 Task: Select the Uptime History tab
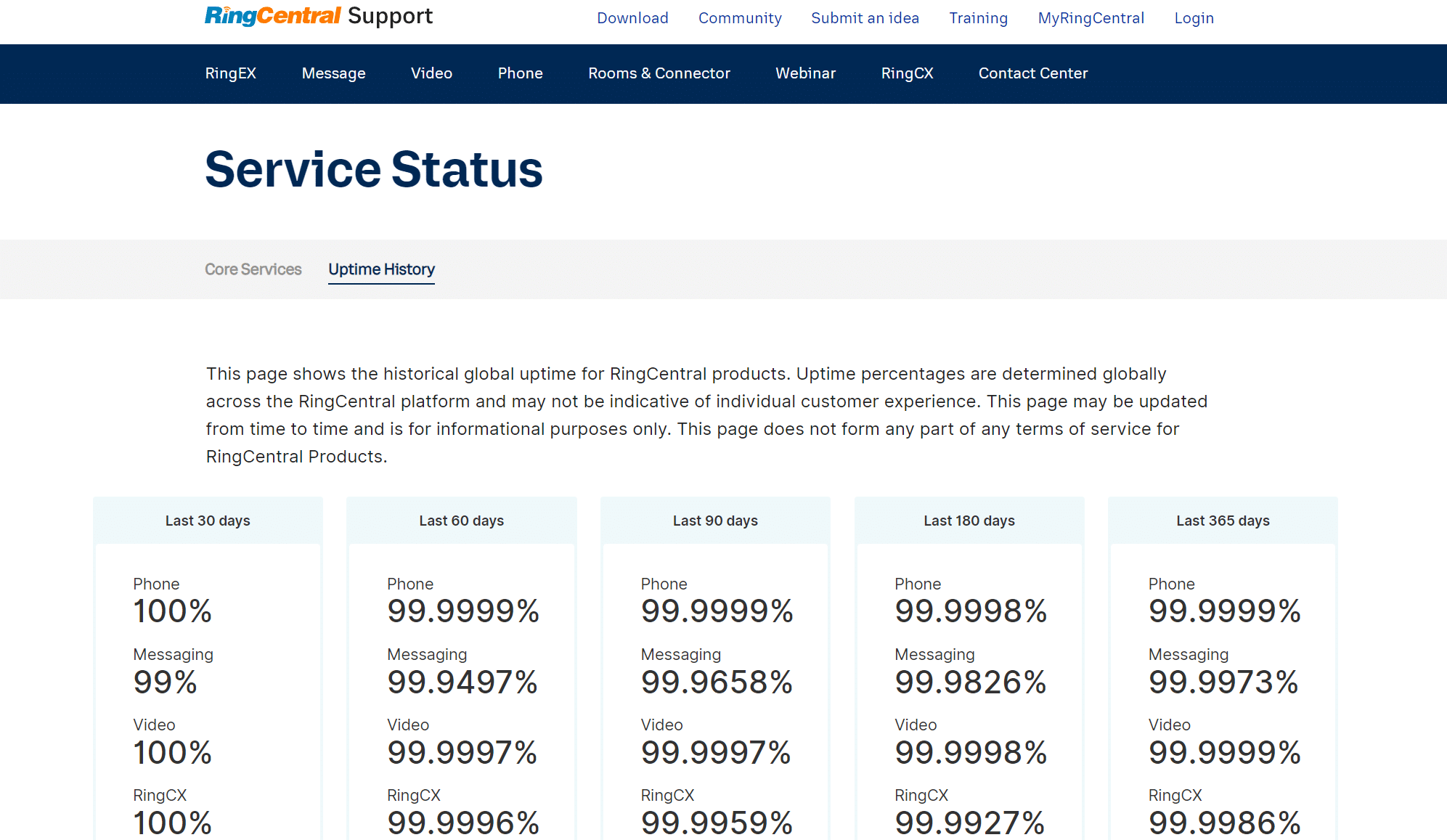(381, 269)
